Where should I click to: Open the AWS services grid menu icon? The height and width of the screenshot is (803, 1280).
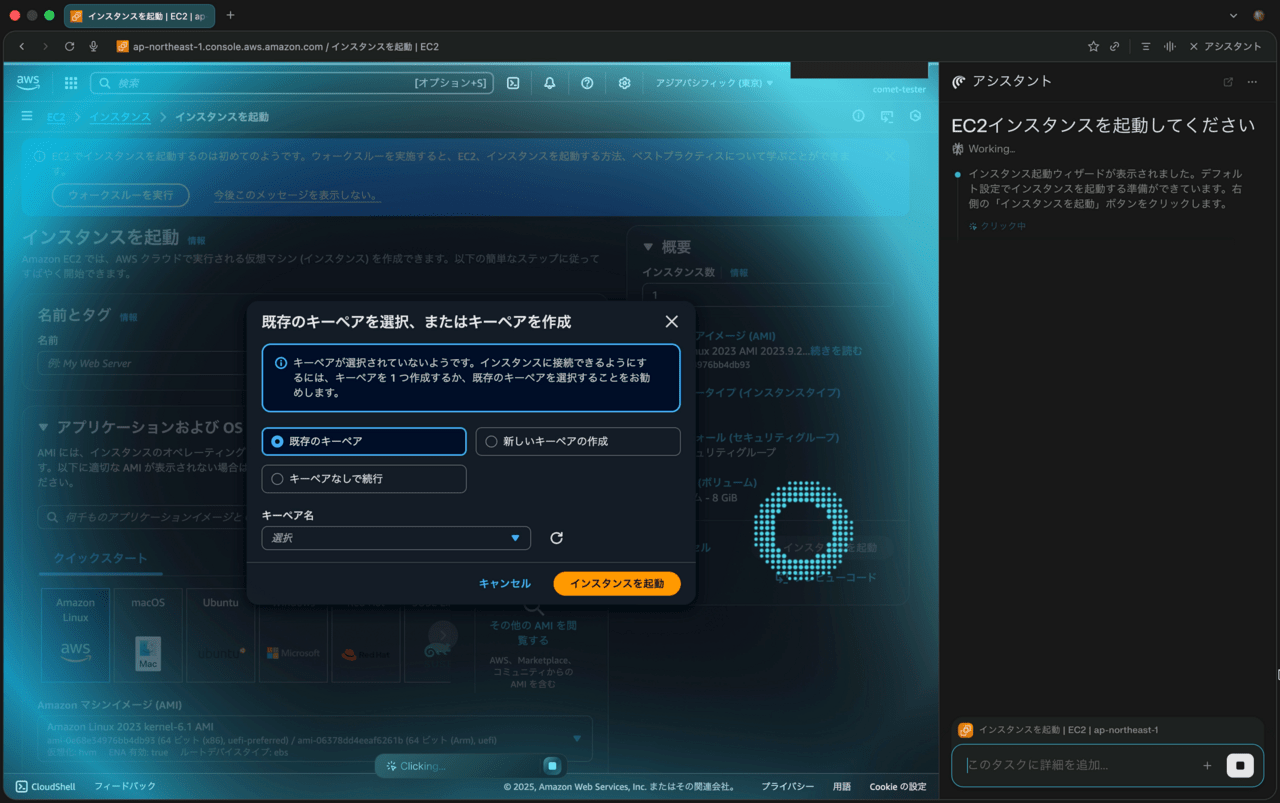[71, 83]
